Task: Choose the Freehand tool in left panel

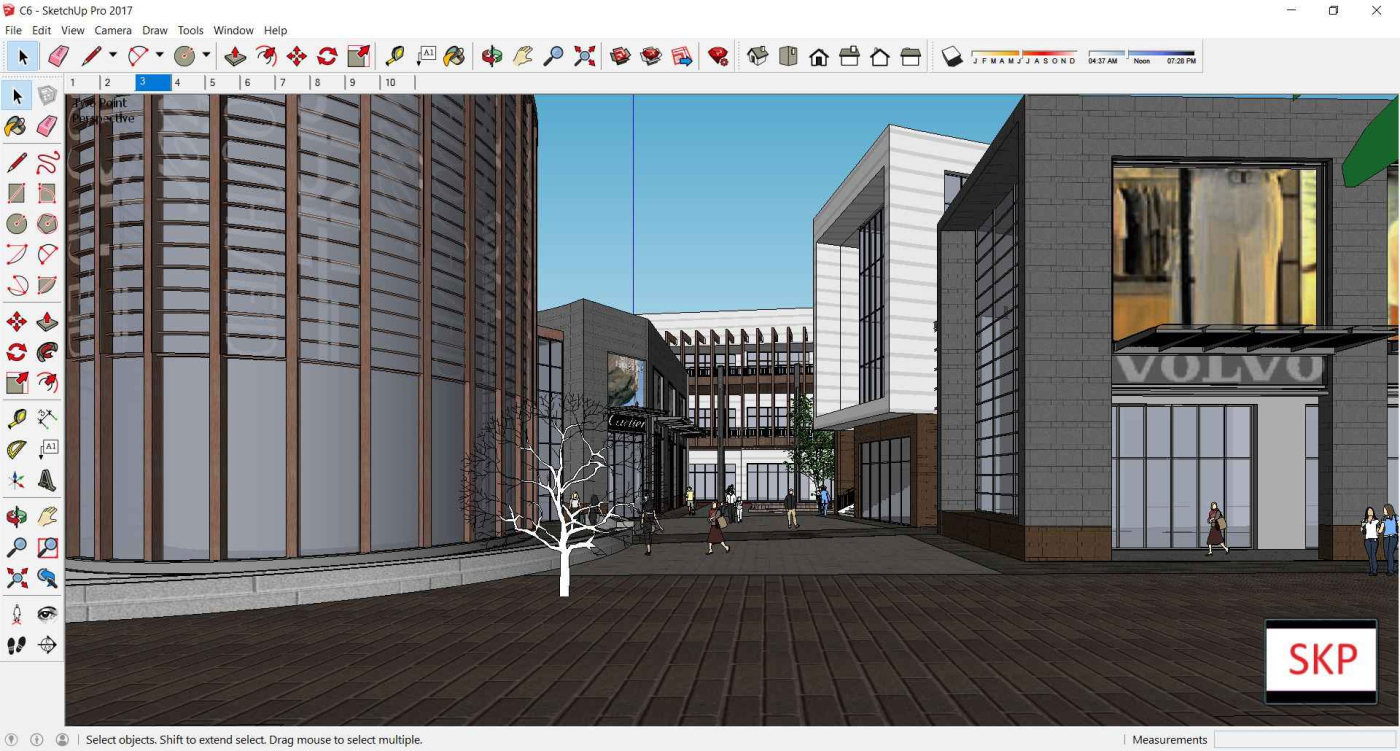Action: 47,162
